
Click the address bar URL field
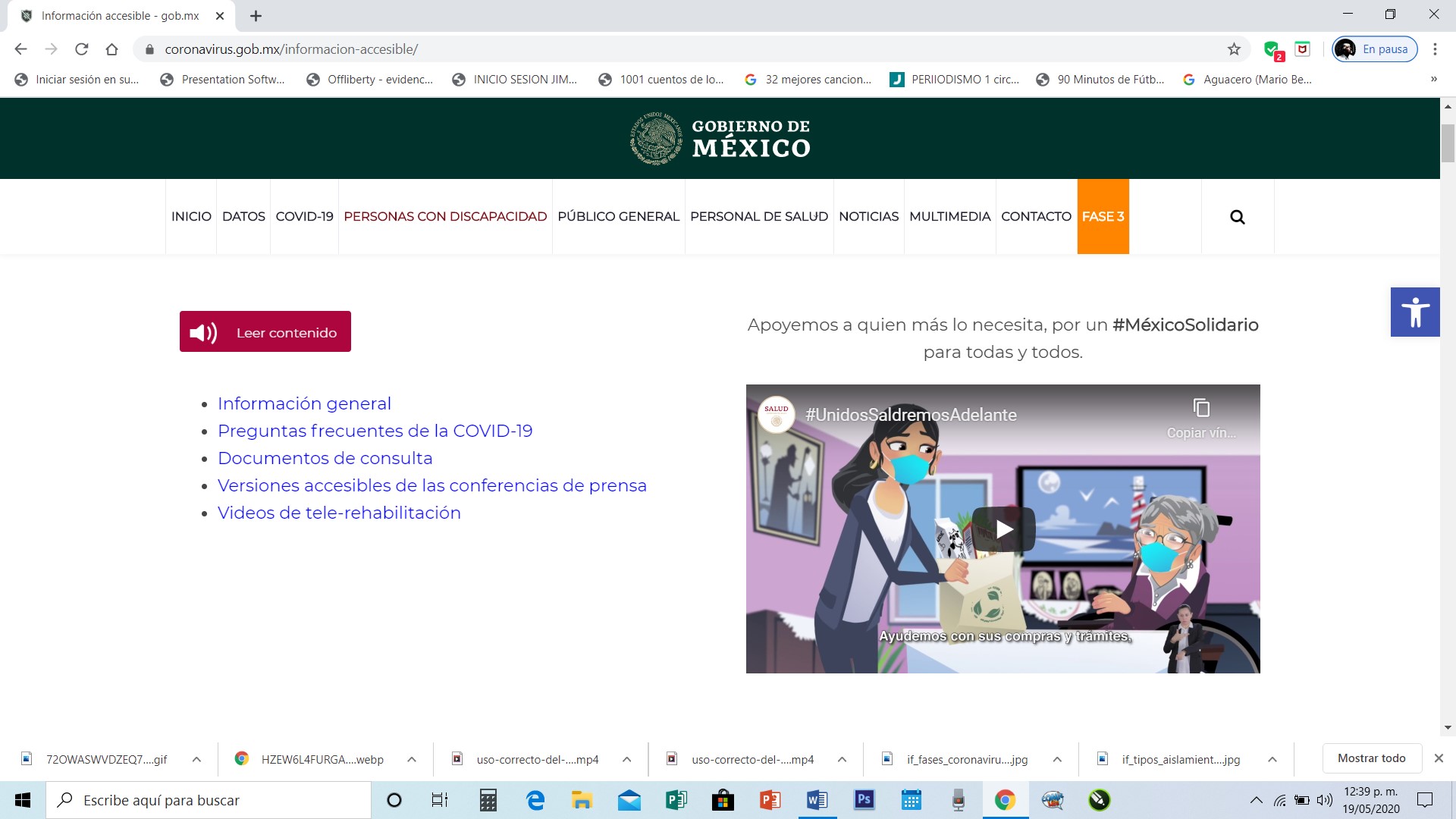[x=682, y=49]
